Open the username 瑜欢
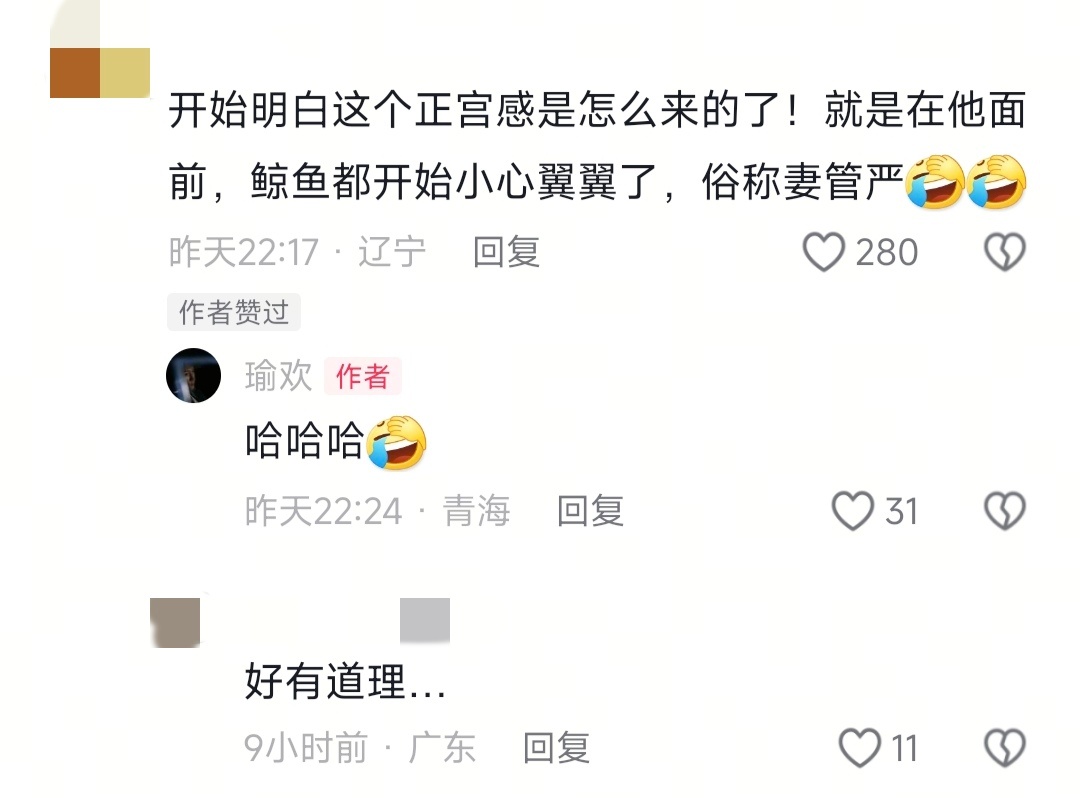The image size is (1080, 798). (278, 376)
